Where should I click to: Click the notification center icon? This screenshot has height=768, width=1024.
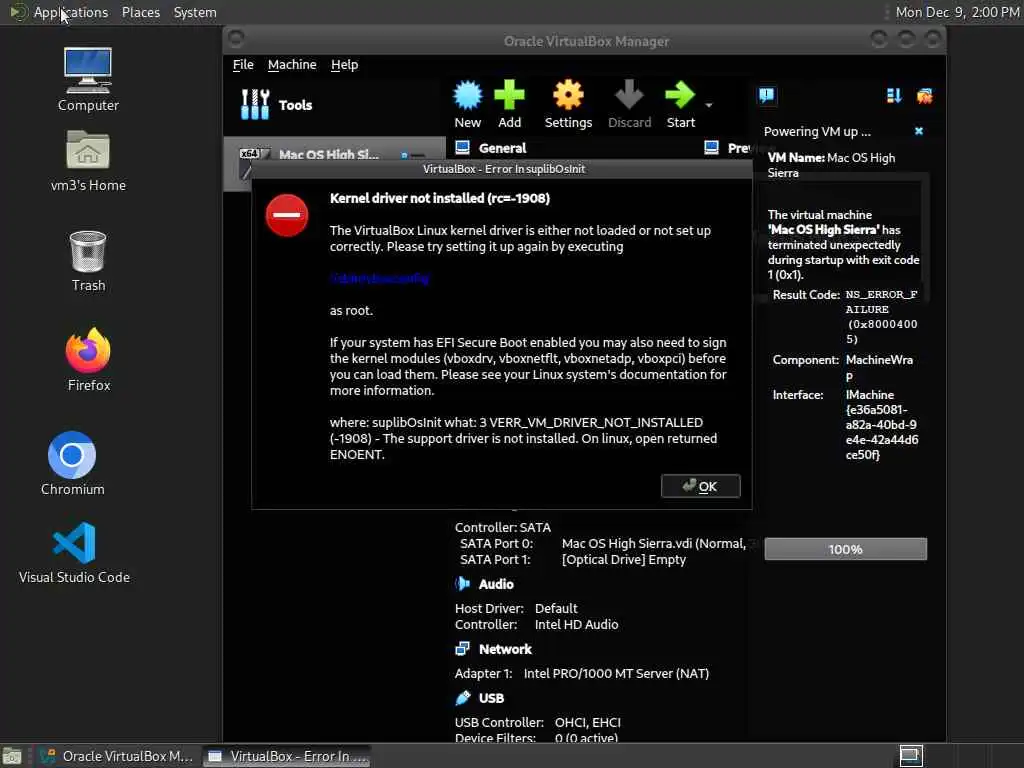[767, 96]
